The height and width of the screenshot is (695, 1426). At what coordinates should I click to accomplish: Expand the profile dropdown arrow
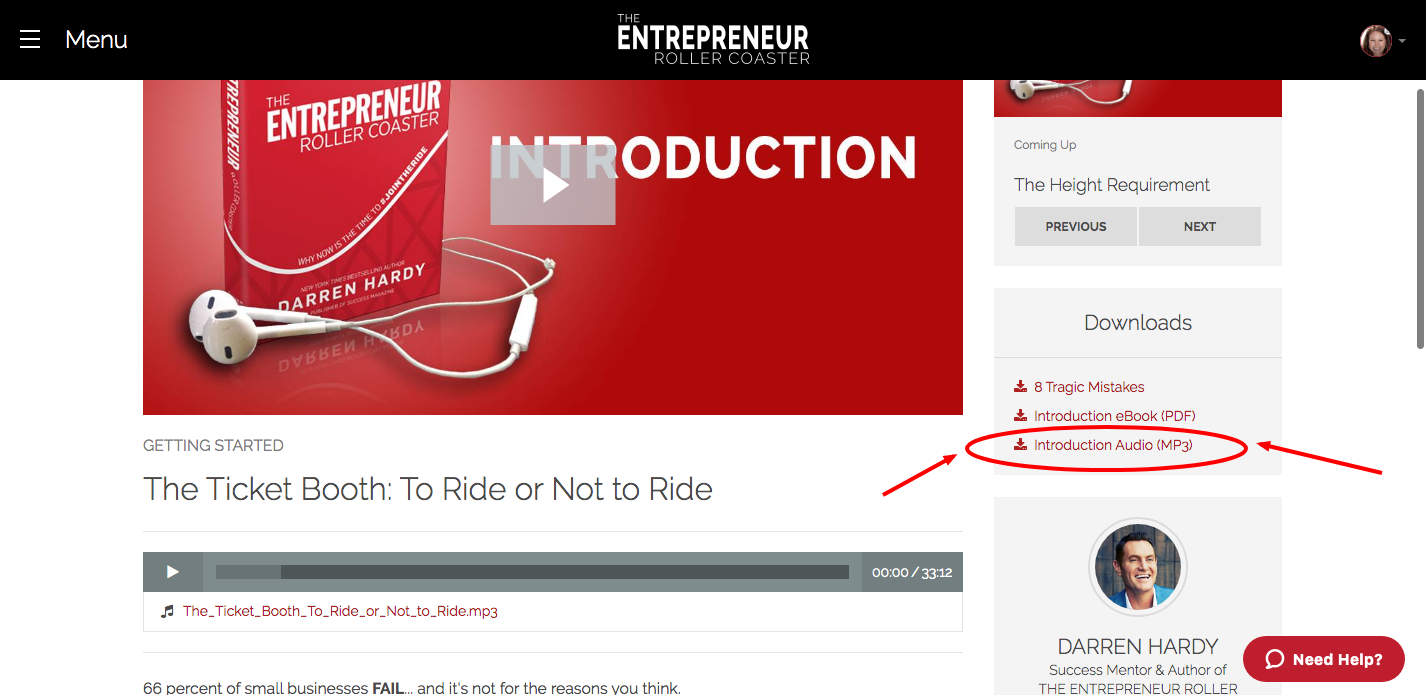[x=1402, y=41]
